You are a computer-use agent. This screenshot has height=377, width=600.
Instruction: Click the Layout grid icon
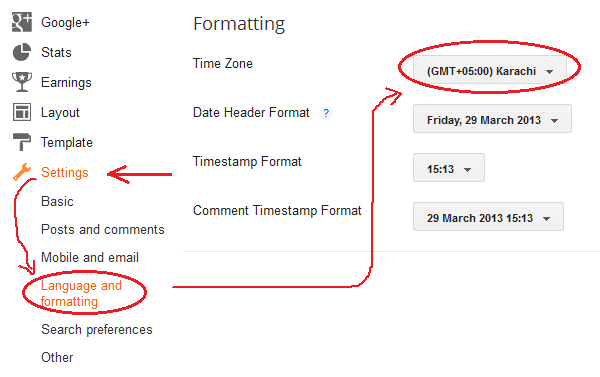click(22, 112)
